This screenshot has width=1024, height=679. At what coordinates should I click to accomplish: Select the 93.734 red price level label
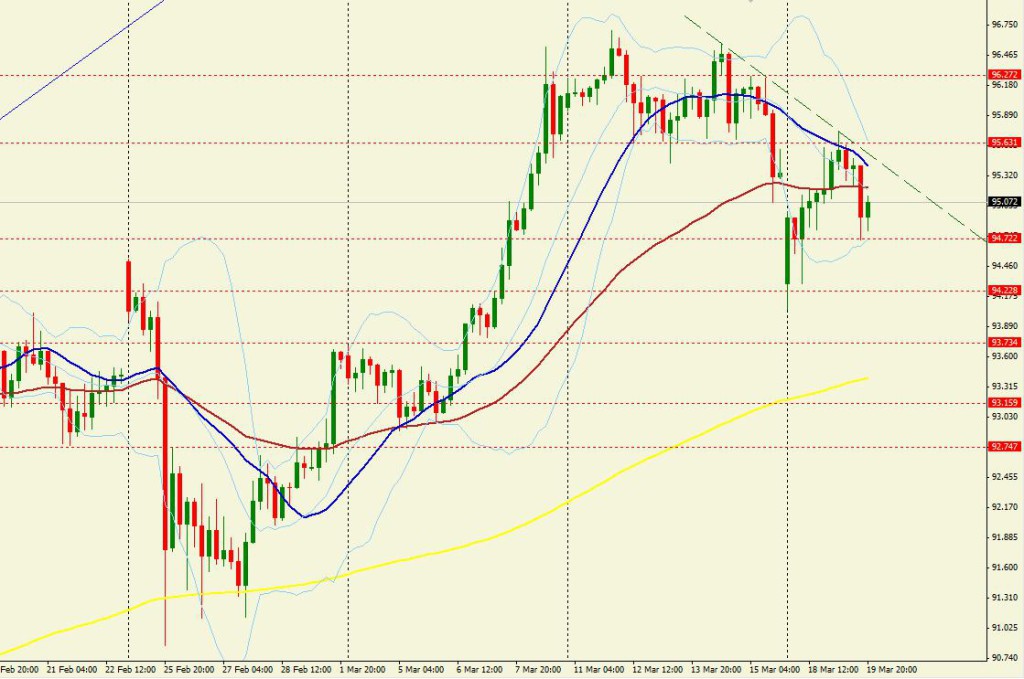tap(1003, 342)
